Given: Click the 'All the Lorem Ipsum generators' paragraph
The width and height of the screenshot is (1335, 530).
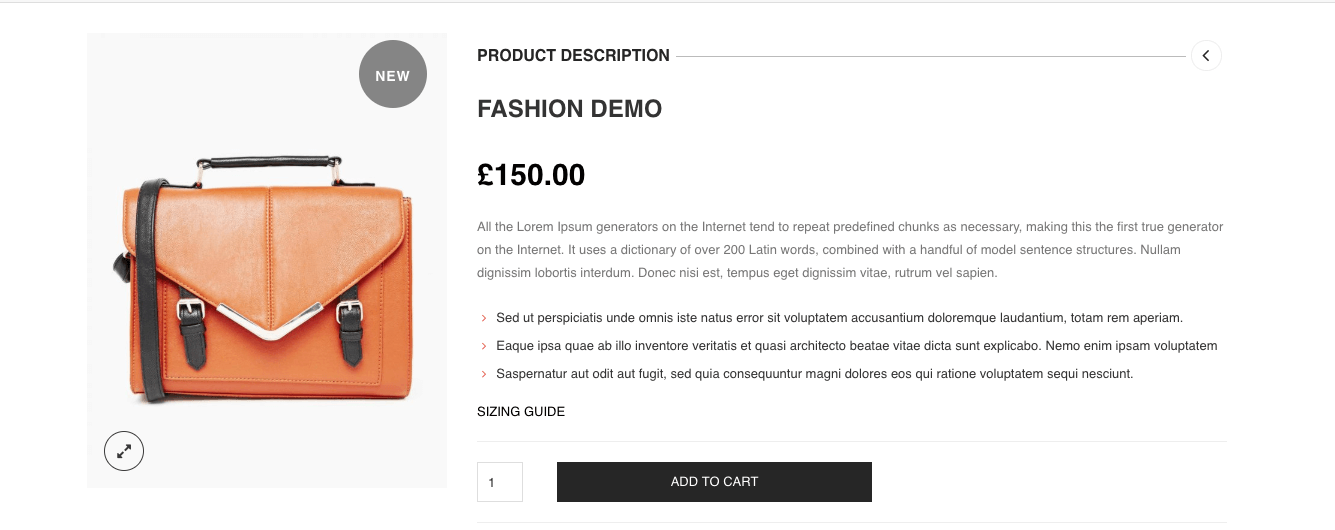Looking at the screenshot, I should click(851, 250).
